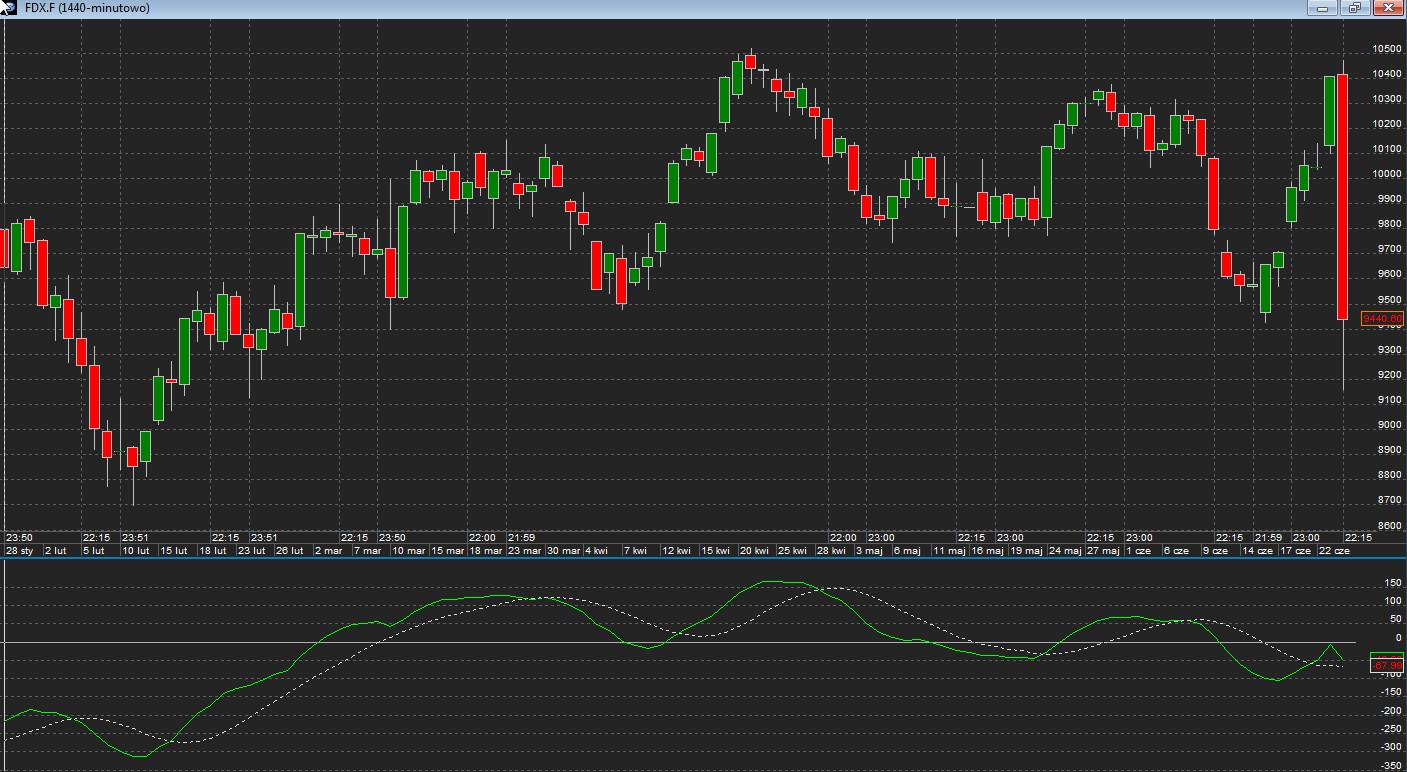The width and height of the screenshot is (1407, 772).
Task: Select the white dashed signal line at its lowest trough
Action: point(190,742)
